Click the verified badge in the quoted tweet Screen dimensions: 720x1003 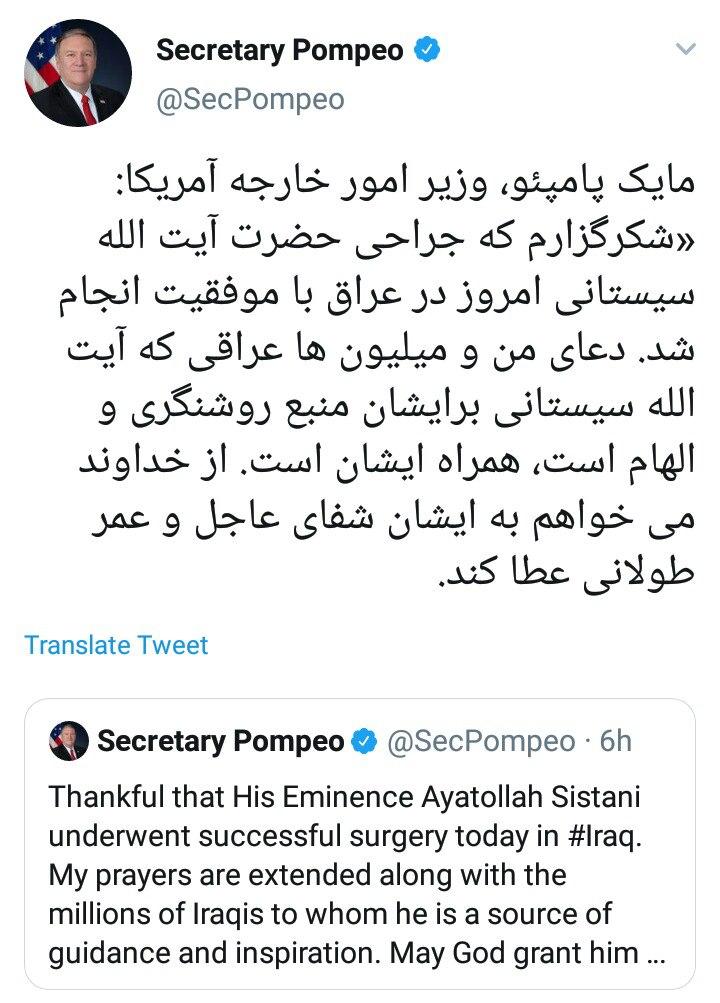(367, 742)
